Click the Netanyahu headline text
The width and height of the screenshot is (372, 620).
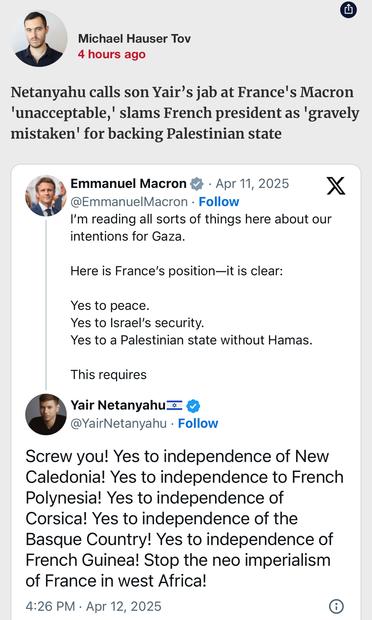[x=185, y=113]
